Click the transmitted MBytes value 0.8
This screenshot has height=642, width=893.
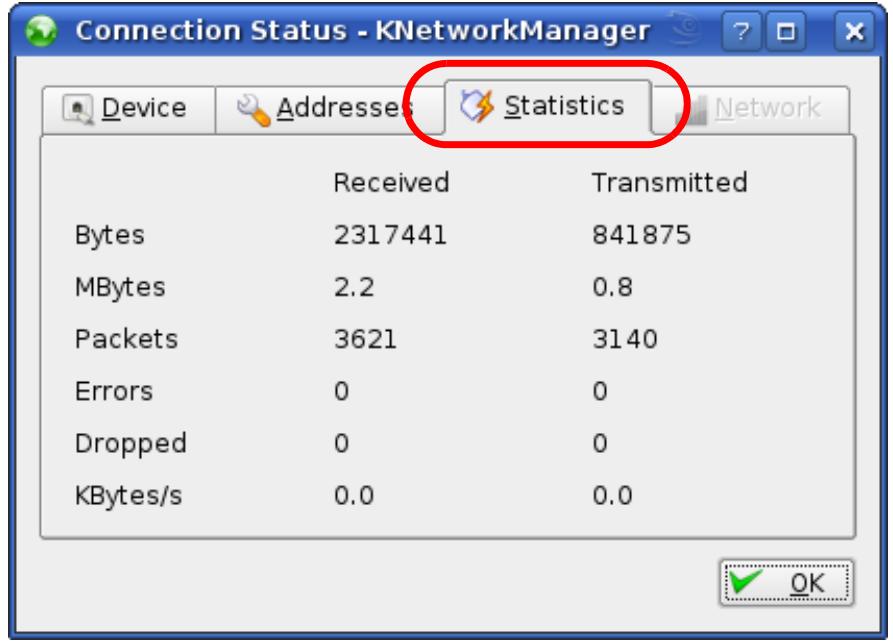click(613, 287)
